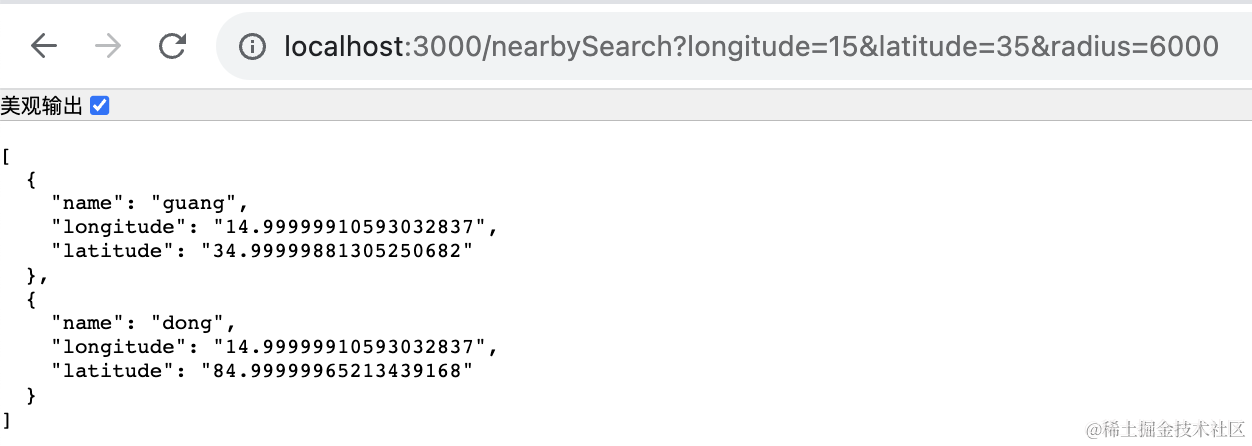
Task: Open the site information icon
Action: tap(253, 46)
